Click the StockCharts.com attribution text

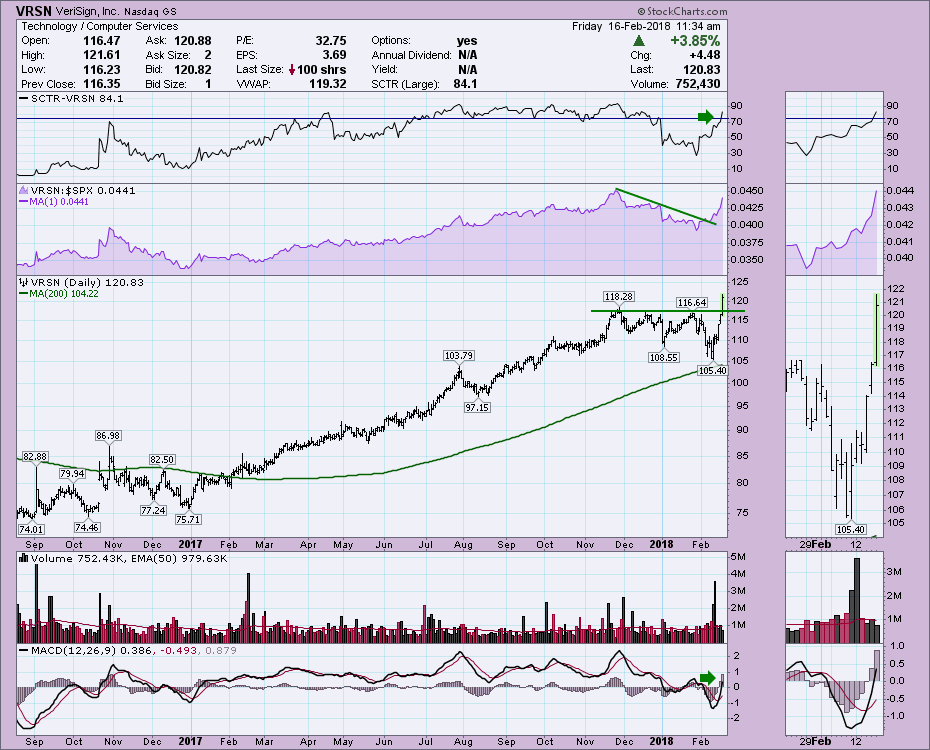pyautogui.click(x=682, y=11)
